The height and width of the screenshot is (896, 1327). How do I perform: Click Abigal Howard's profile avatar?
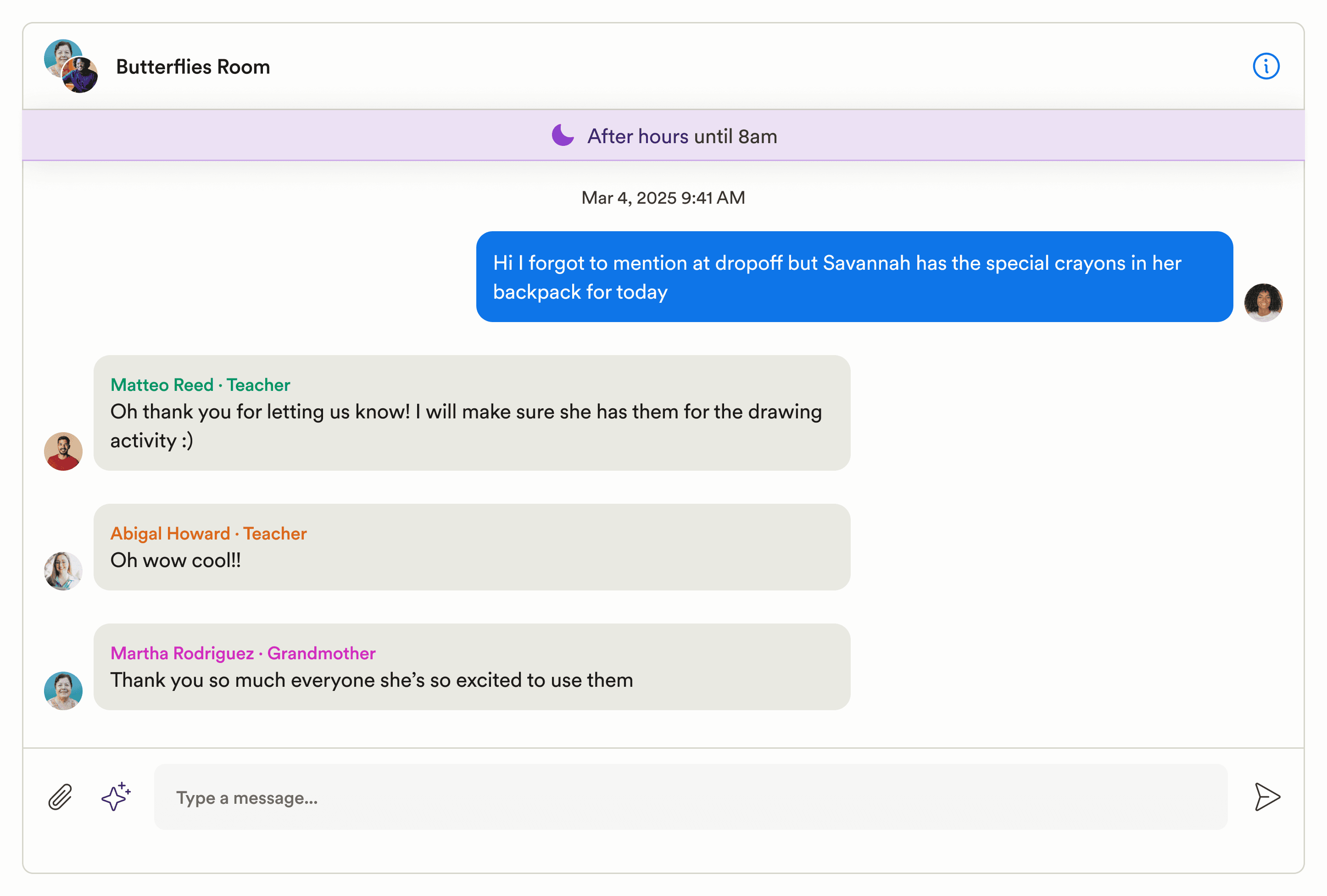click(x=63, y=570)
